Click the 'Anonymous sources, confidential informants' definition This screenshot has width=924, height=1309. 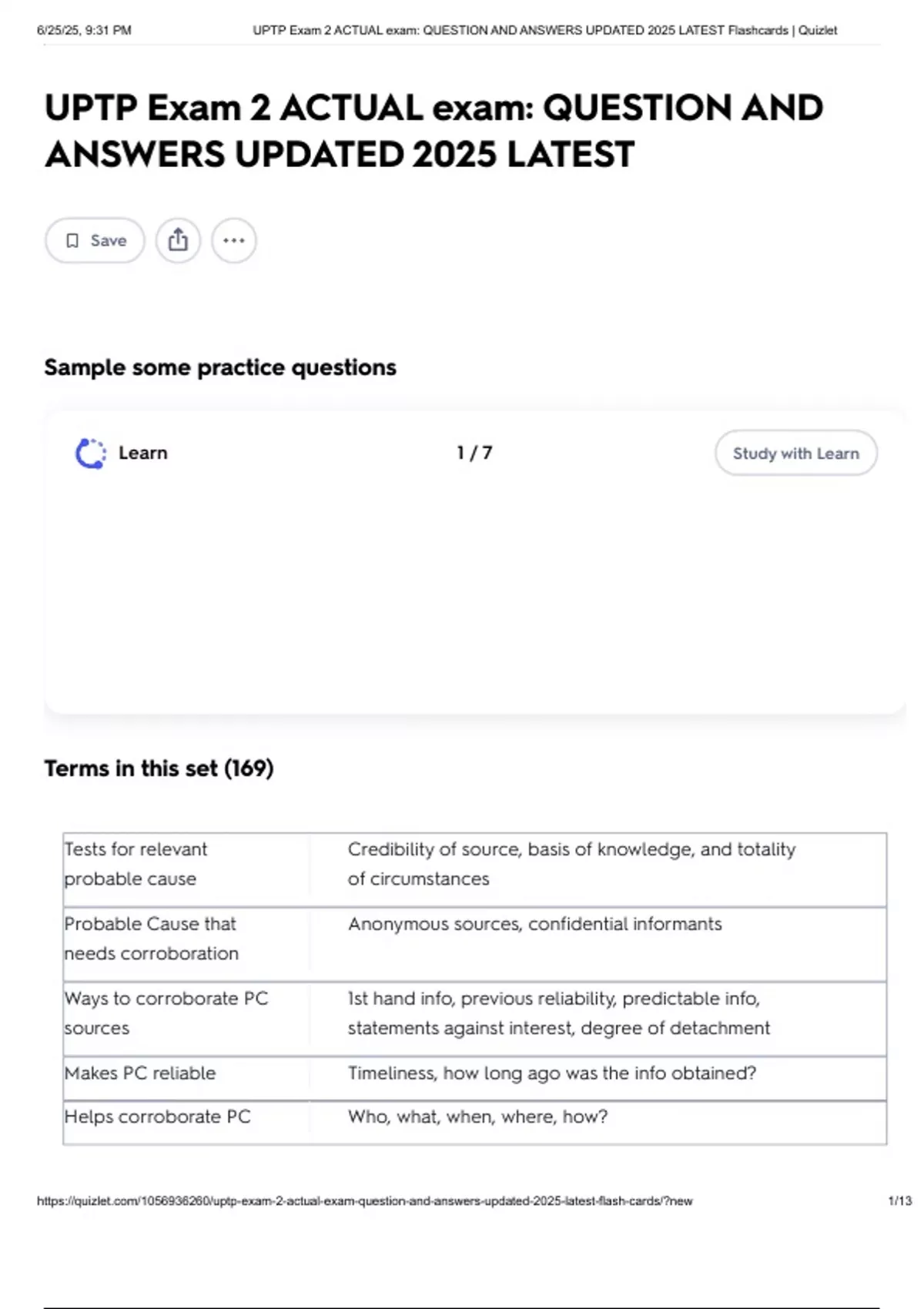(534, 924)
